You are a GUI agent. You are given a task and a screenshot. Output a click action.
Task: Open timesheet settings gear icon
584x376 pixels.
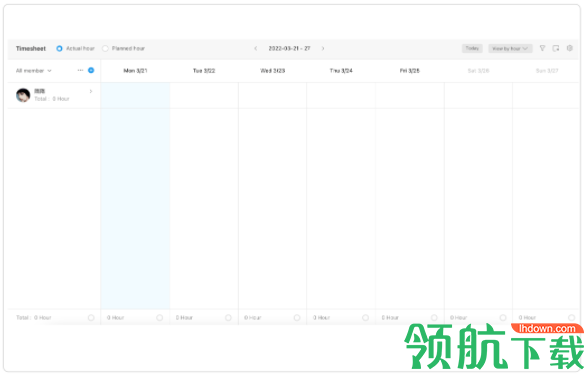coord(569,48)
